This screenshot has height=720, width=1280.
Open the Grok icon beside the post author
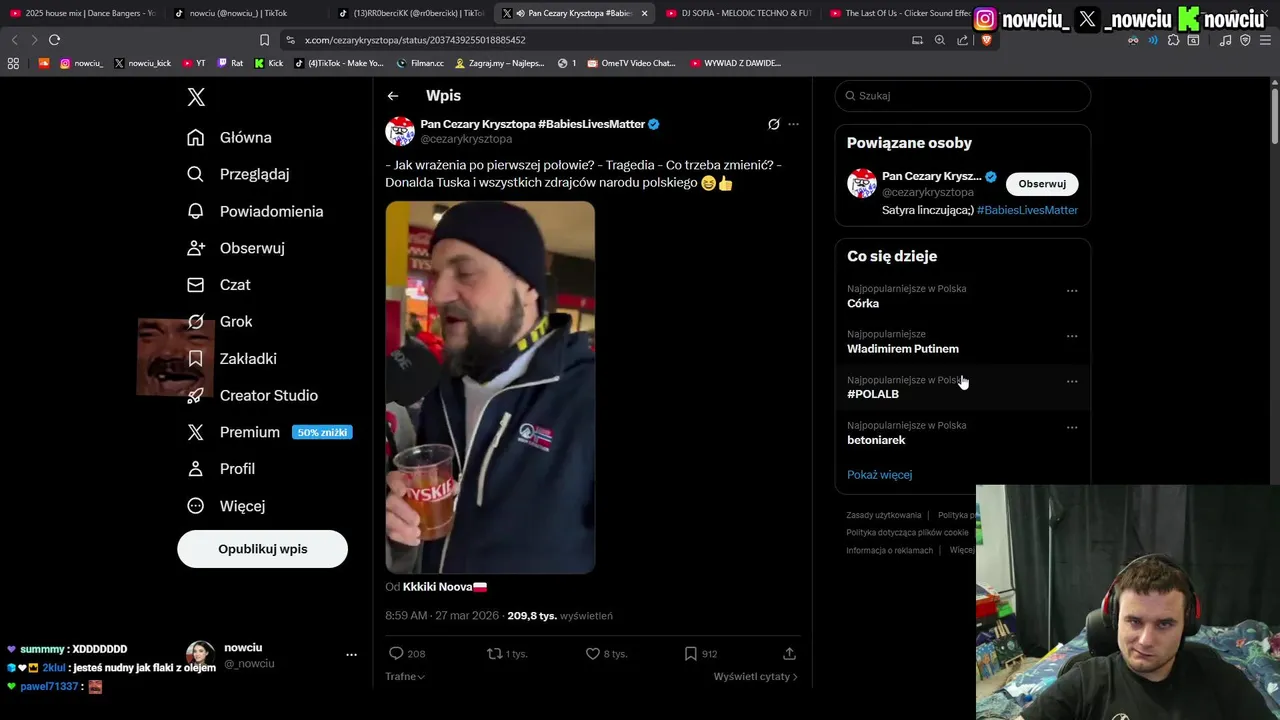773,124
